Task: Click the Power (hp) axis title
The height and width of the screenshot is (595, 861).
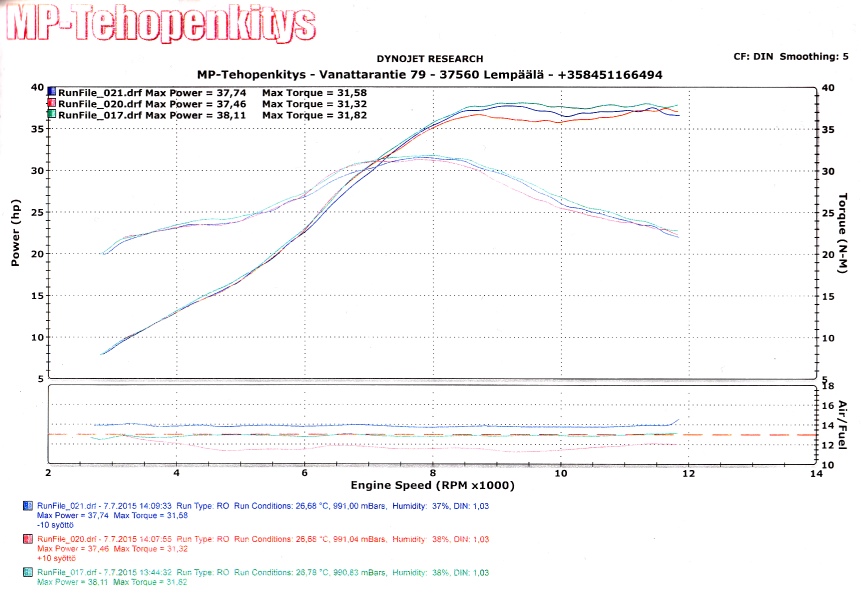Action: tap(15, 232)
